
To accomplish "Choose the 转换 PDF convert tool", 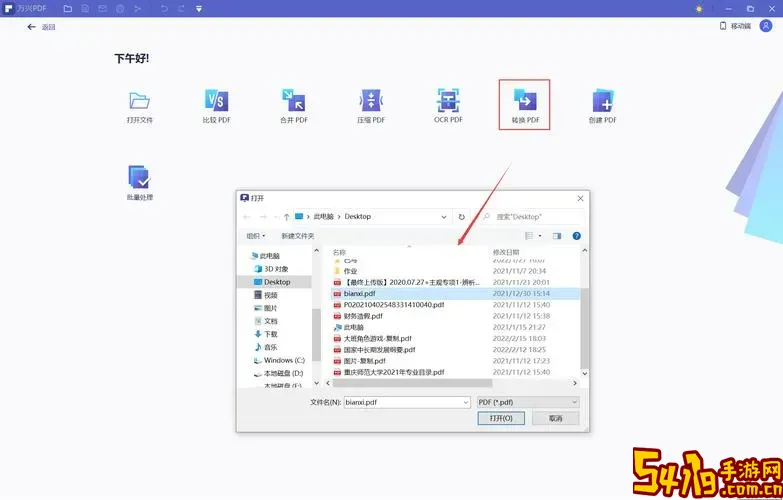I will pos(524,105).
